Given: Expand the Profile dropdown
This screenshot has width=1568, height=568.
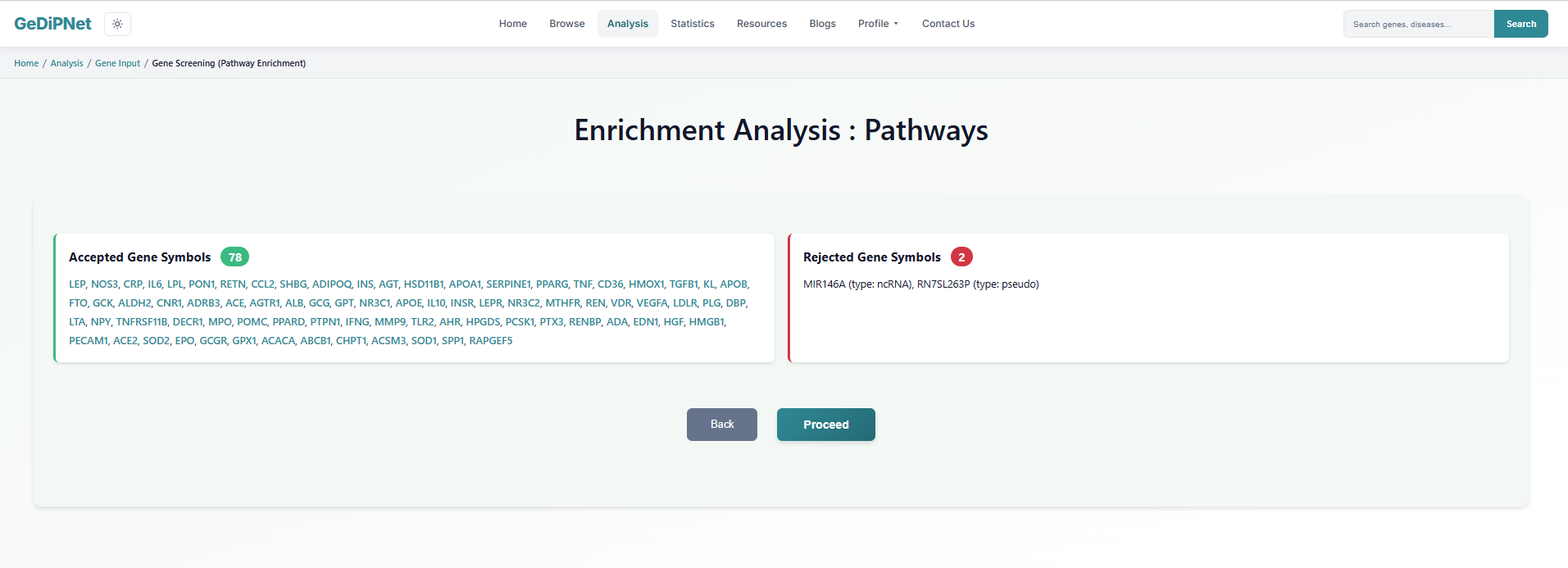Looking at the screenshot, I should 878,24.
